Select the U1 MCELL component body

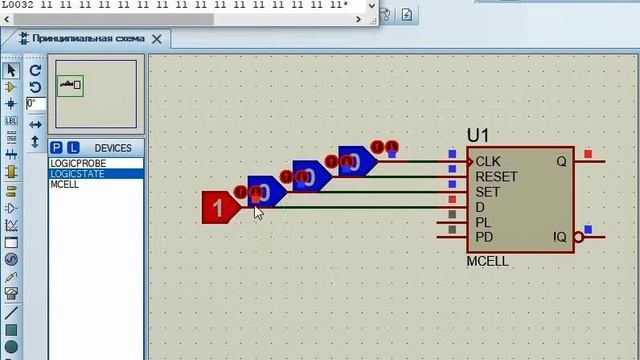[x=521, y=200]
